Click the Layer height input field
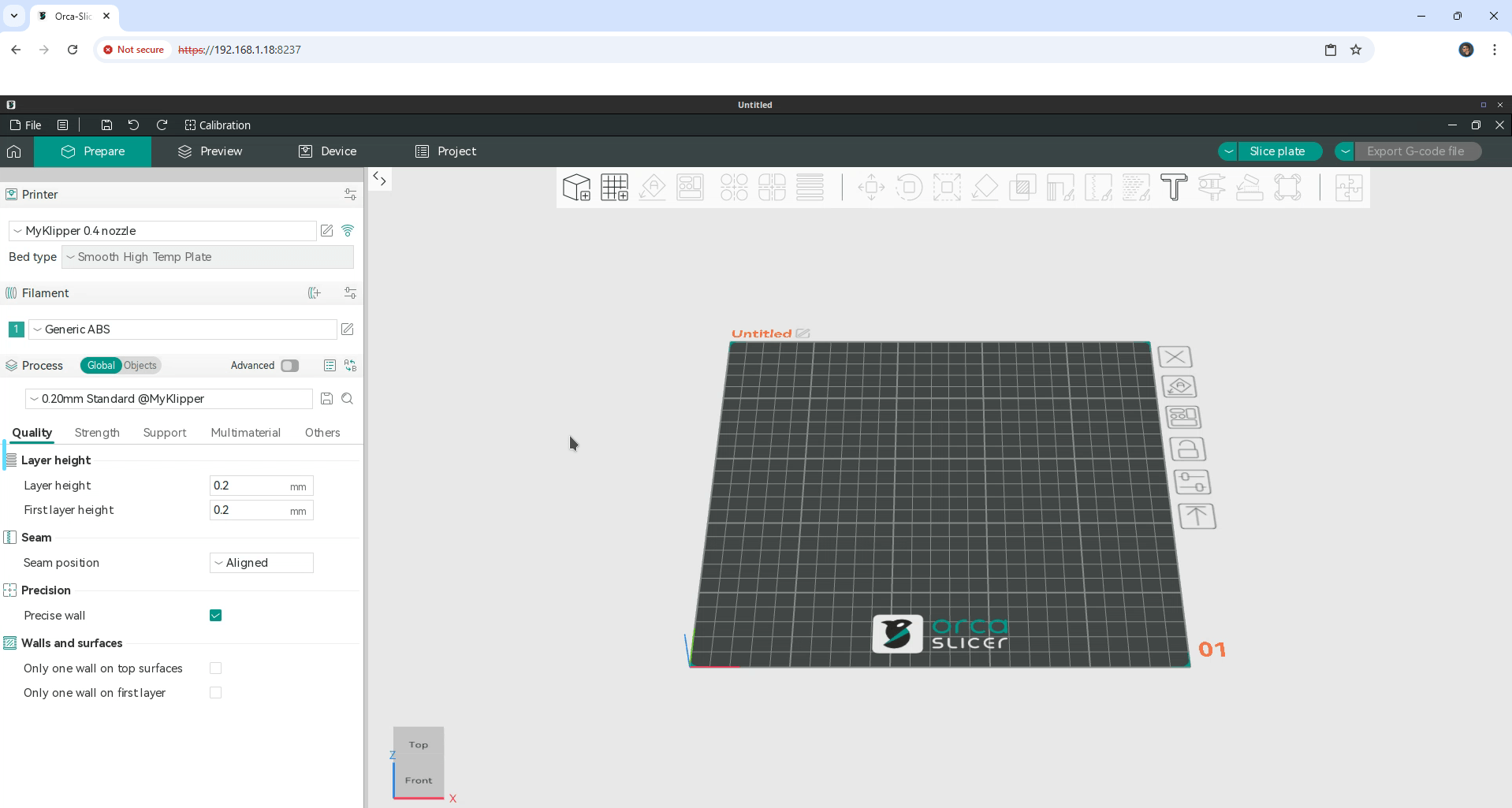The image size is (1512, 808). [248, 486]
